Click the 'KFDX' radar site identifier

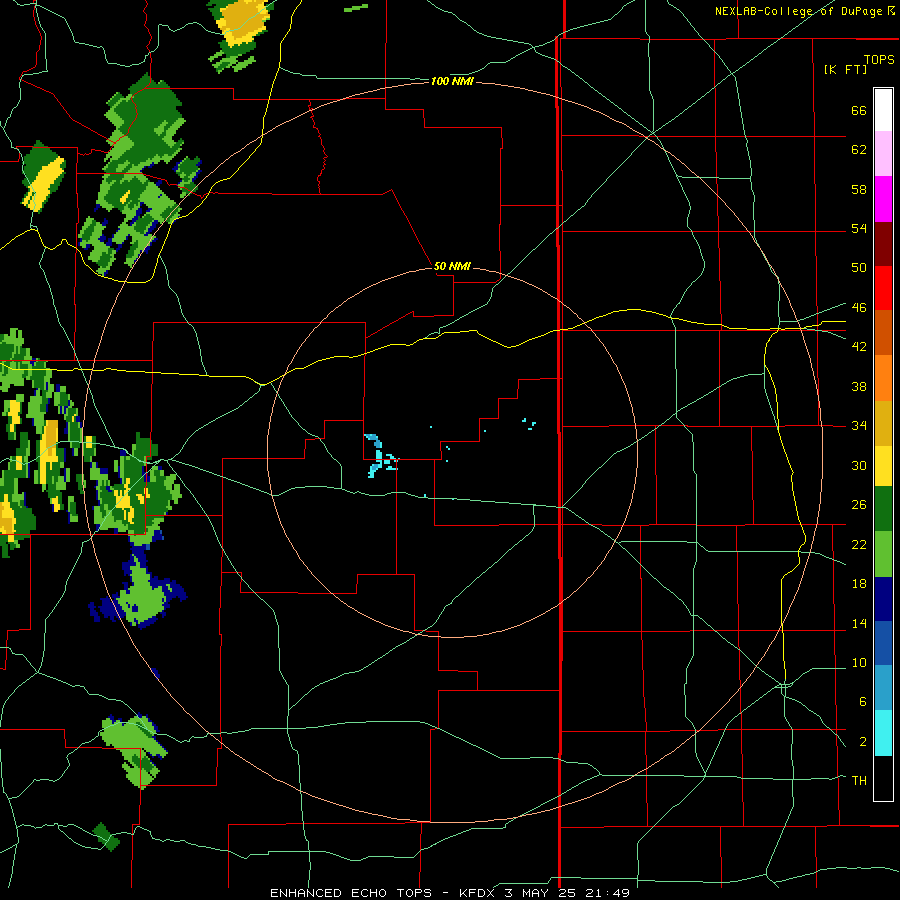pos(478,893)
